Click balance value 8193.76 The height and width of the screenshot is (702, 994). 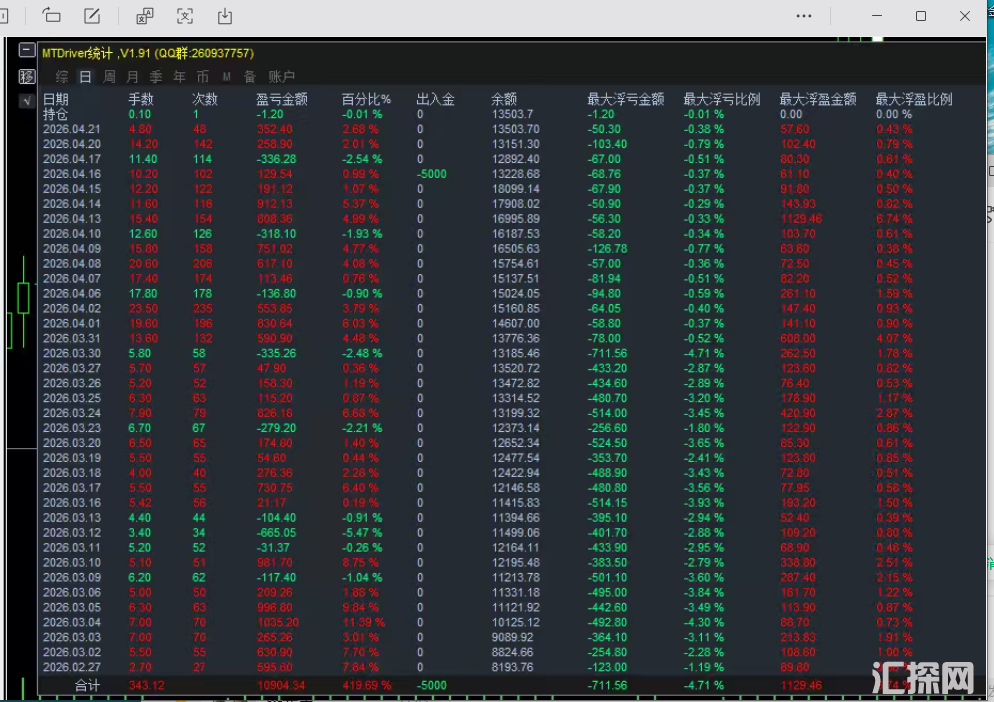[513, 667]
